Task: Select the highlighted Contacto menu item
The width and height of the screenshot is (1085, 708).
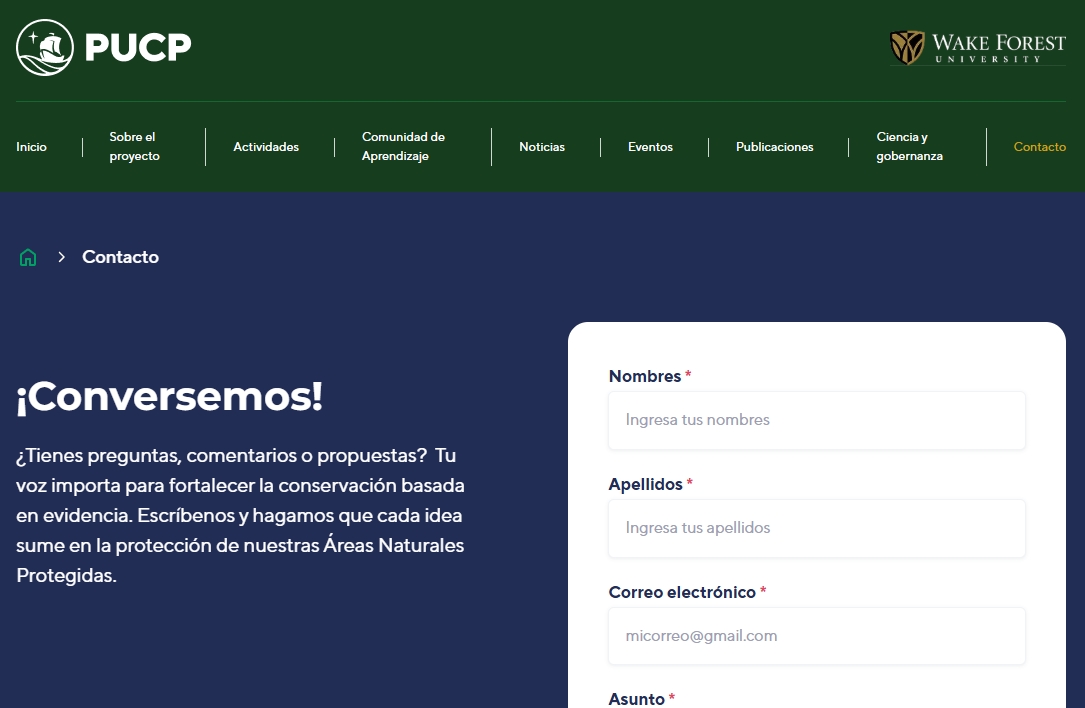Action: point(1039,146)
